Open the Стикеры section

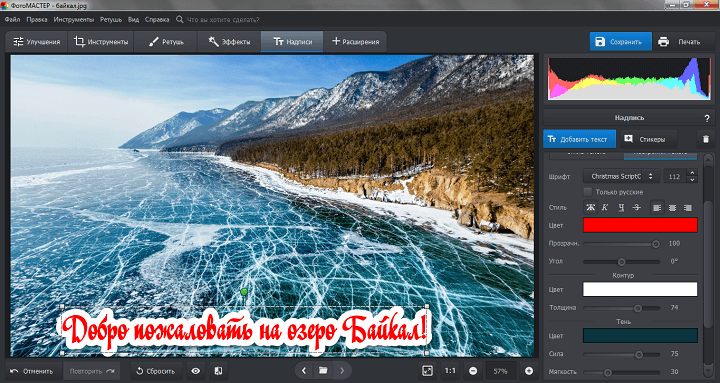(648, 139)
